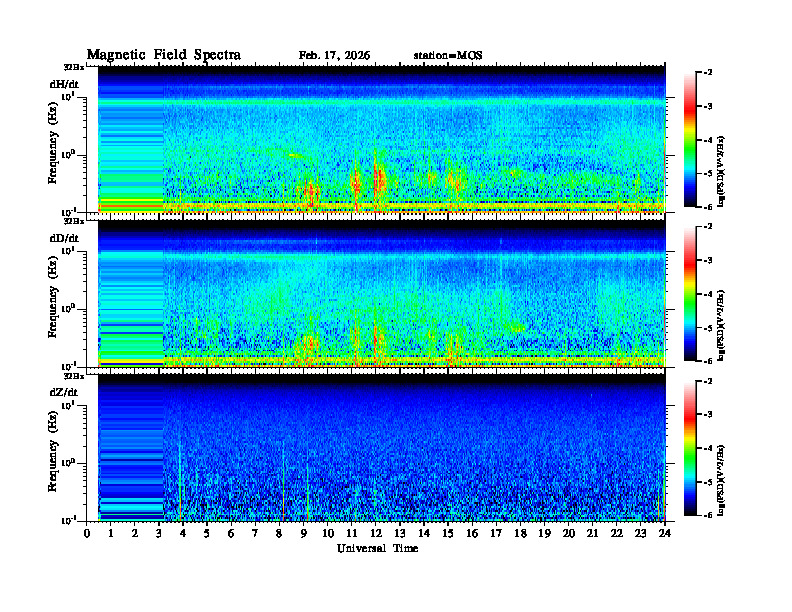Click the 'Magnetic Field Spectra' title
The height and width of the screenshot is (612, 792).
point(164,55)
